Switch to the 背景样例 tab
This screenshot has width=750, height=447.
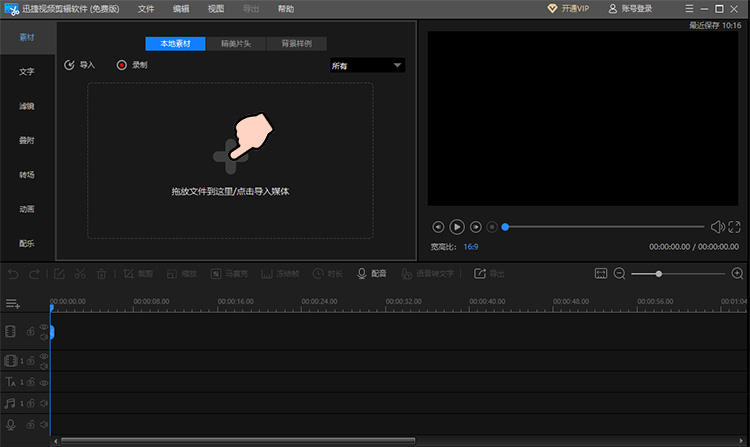click(x=297, y=44)
